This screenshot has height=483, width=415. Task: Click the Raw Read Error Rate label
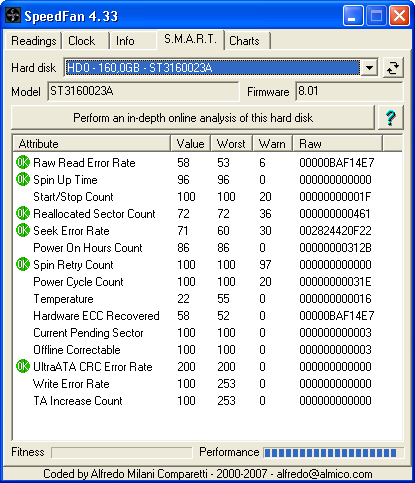coord(84,163)
